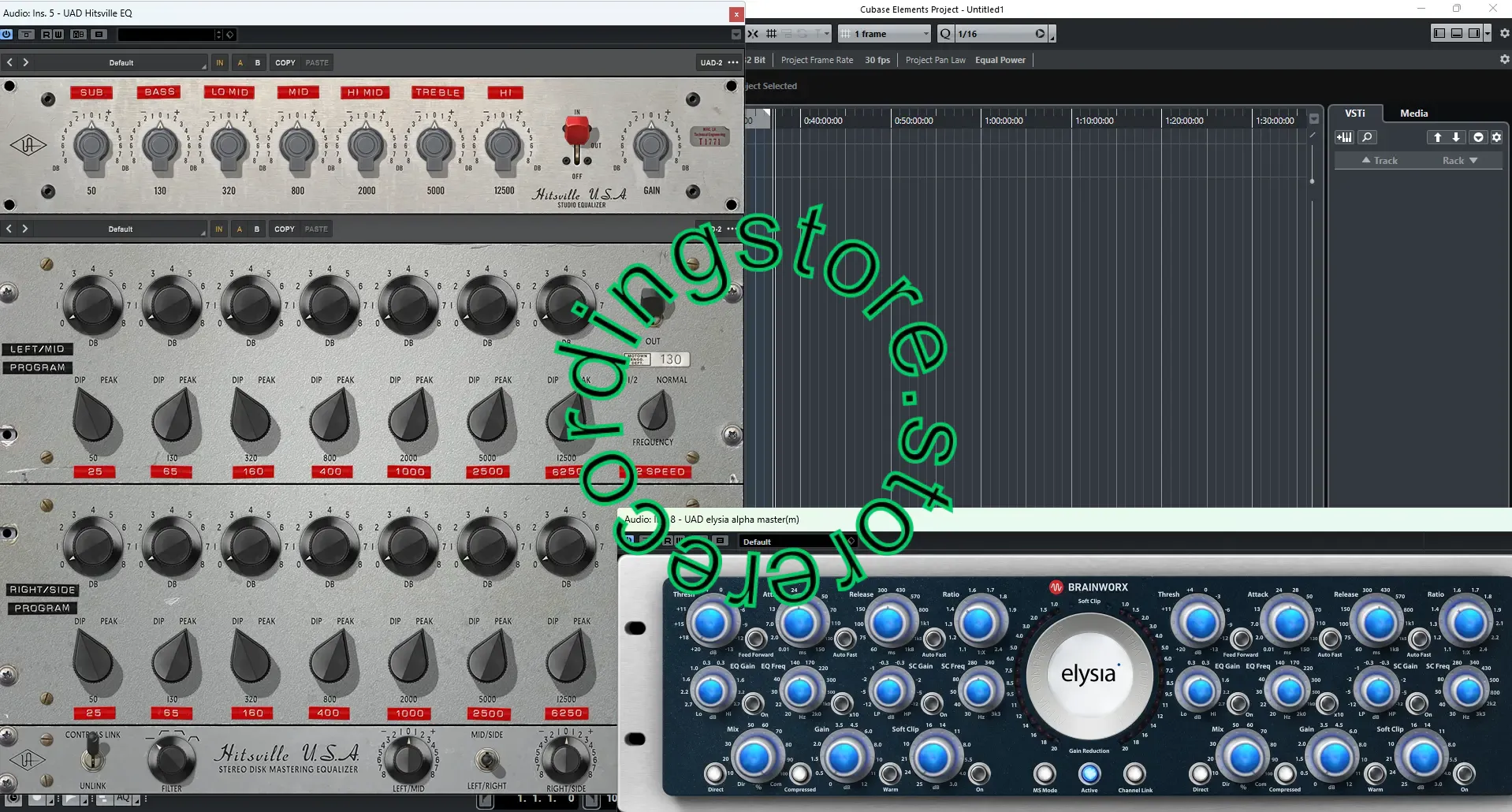Go to next preset in top Hitsville toolbar

tap(25, 62)
